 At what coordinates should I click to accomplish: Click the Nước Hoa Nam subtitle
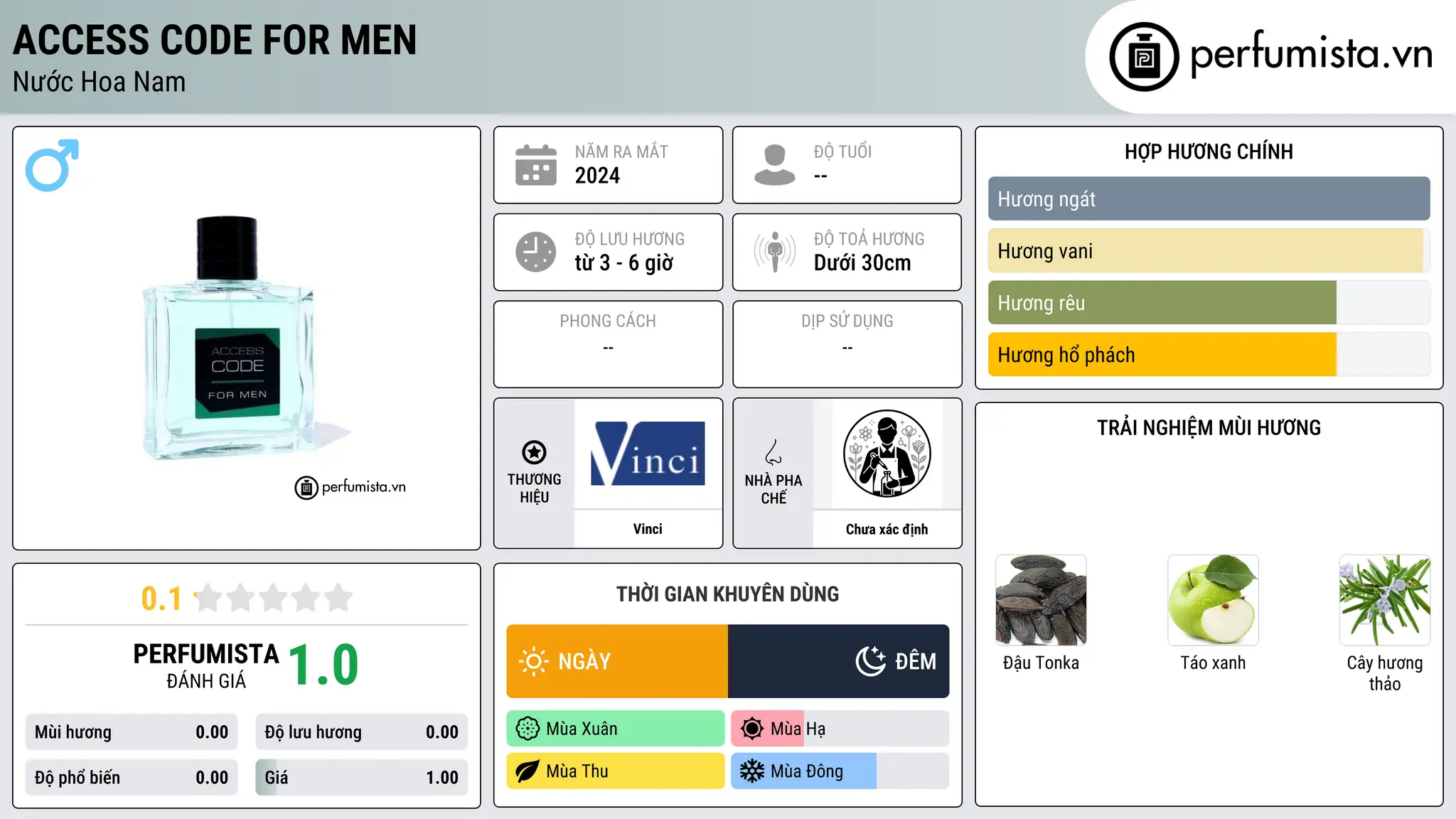pyautogui.click(x=100, y=82)
